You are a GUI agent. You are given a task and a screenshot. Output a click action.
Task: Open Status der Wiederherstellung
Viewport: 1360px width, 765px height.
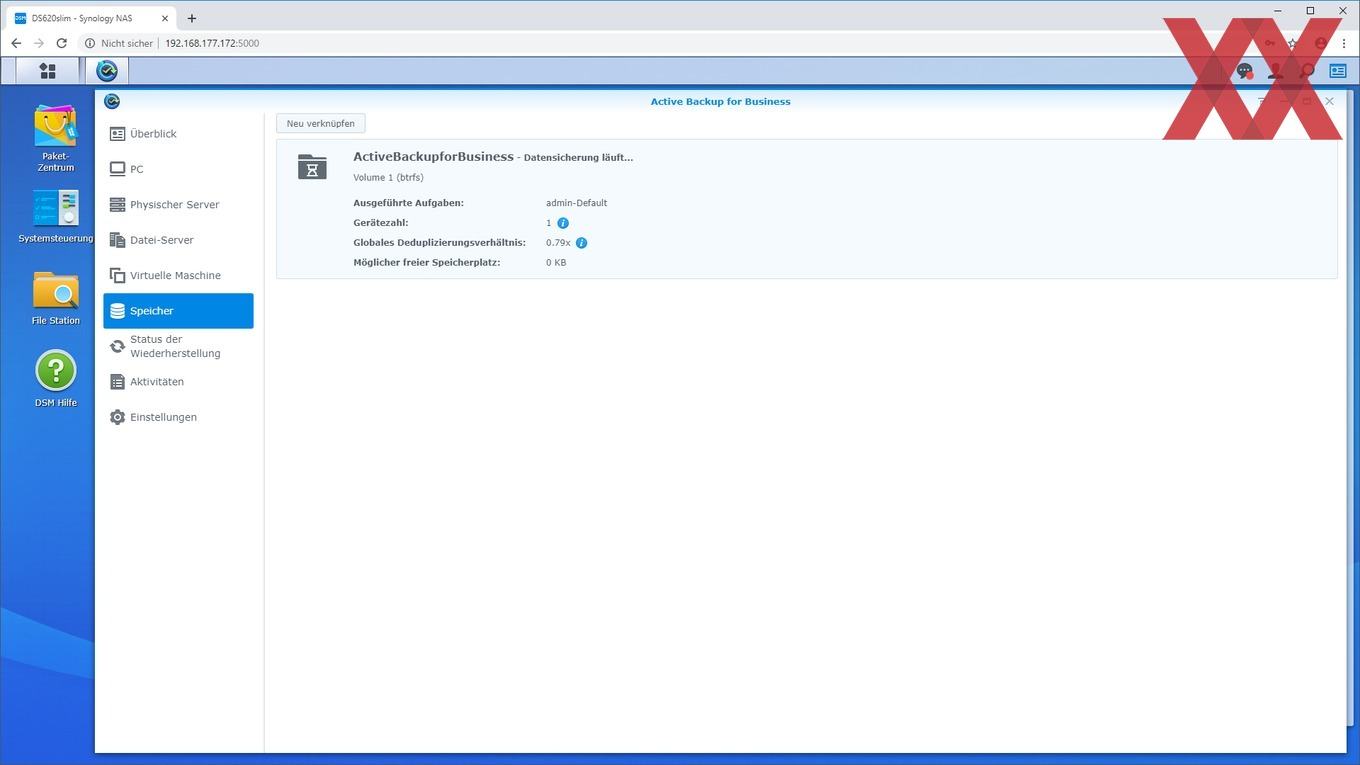[178, 346]
